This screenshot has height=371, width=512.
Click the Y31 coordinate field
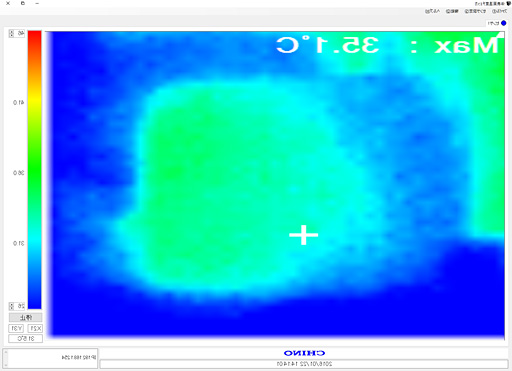pos(16,329)
